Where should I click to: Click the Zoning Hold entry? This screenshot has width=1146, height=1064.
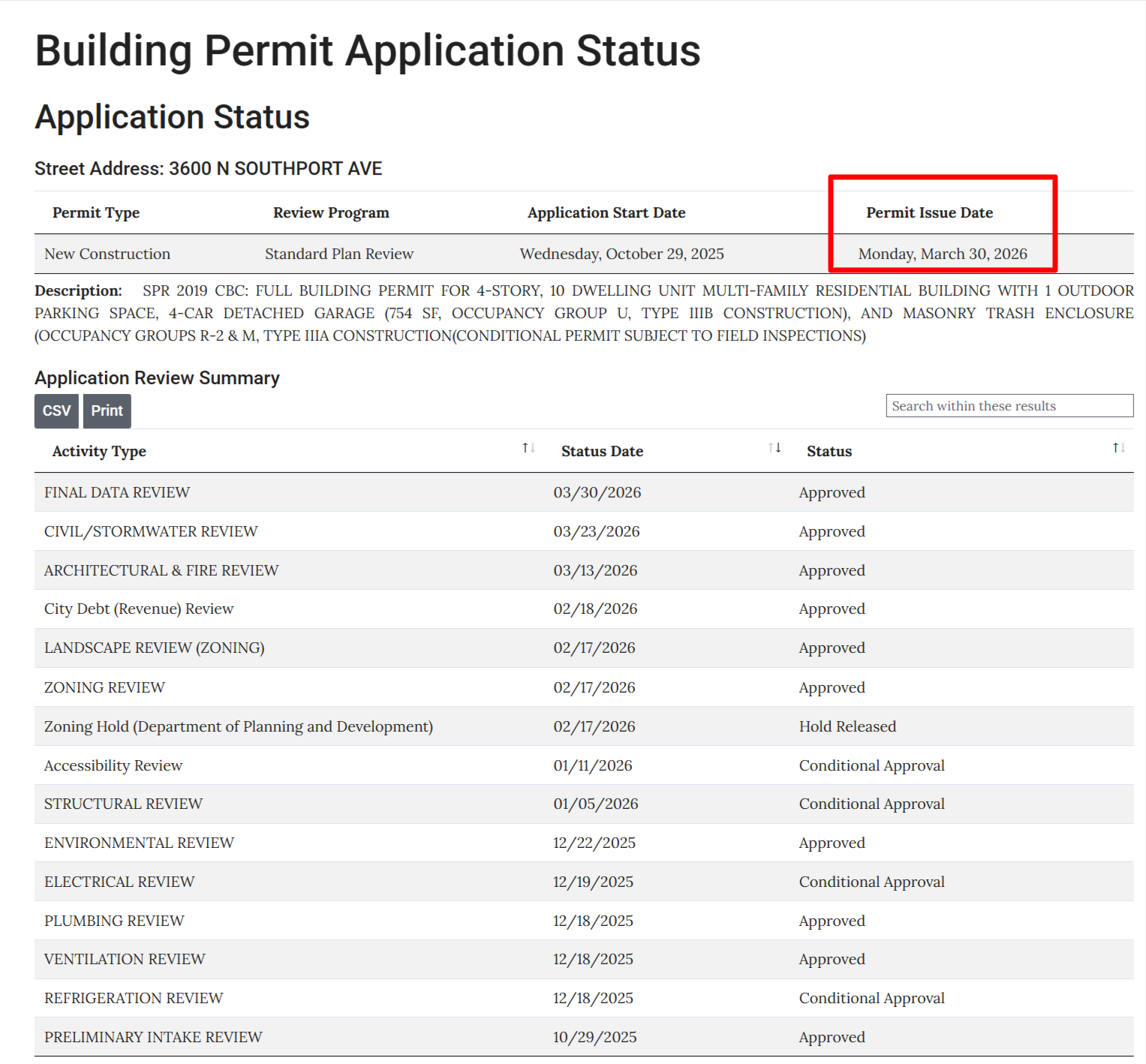[x=238, y=726]
